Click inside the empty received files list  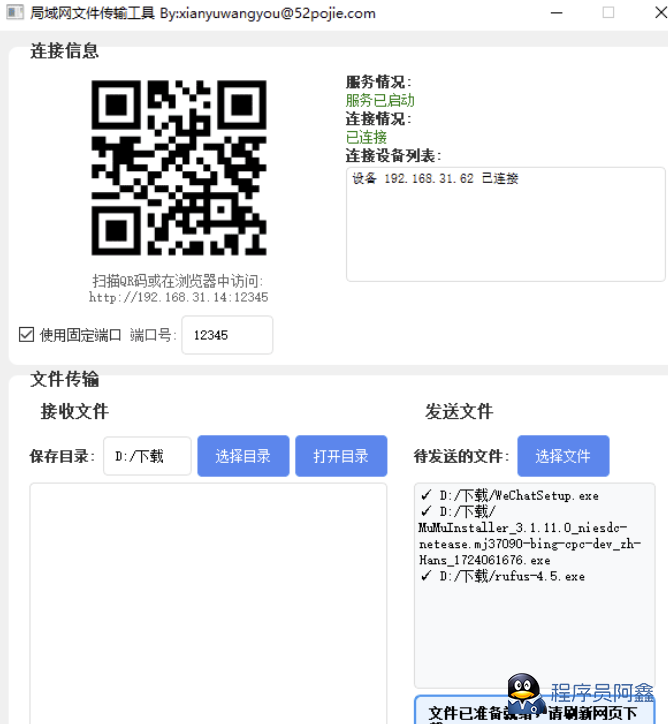point(208,600)
